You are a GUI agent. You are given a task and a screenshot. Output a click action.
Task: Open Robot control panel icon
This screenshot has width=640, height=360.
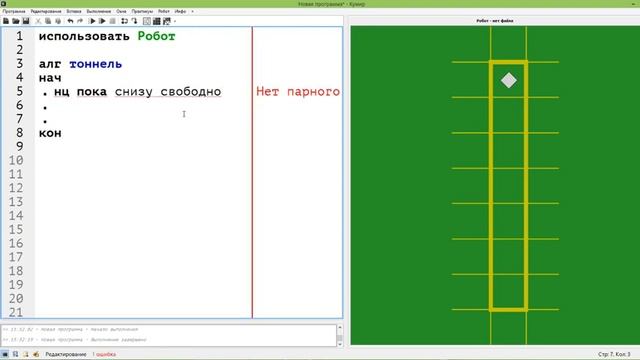pyautogui.click(x=167, y=21)
